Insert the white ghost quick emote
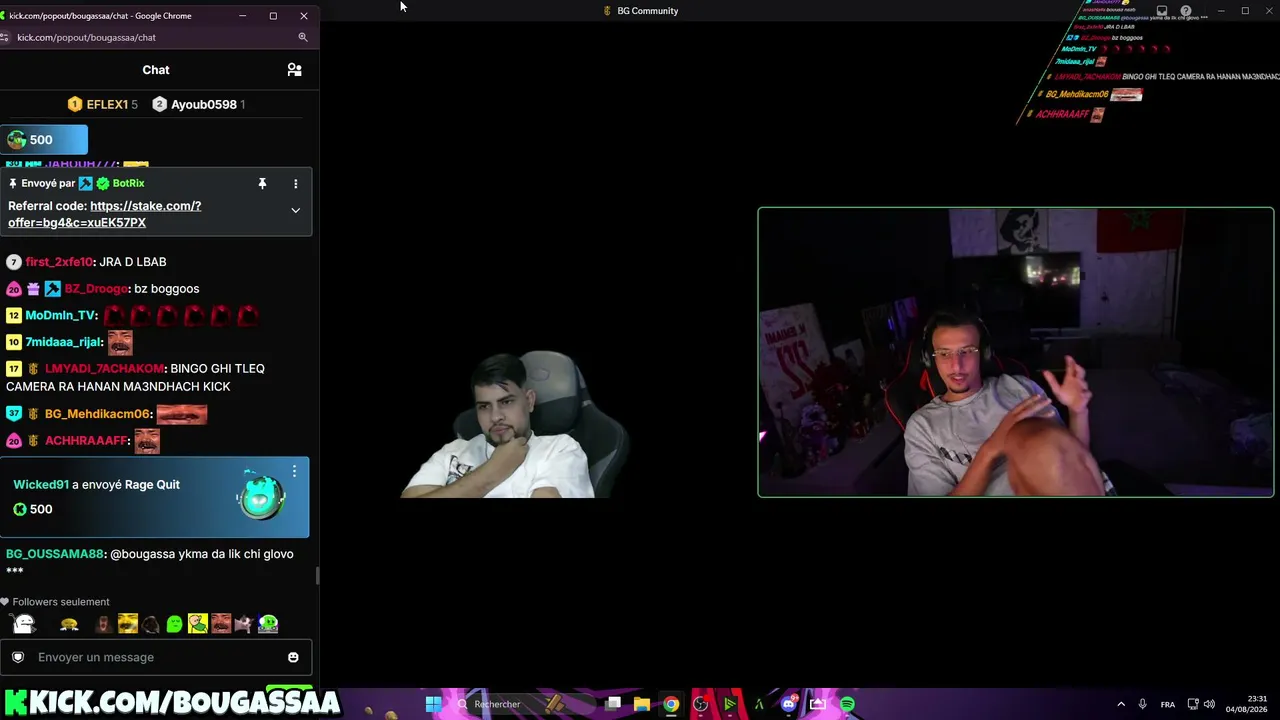This screenshot has width=1280, height=720. [24, 625]
